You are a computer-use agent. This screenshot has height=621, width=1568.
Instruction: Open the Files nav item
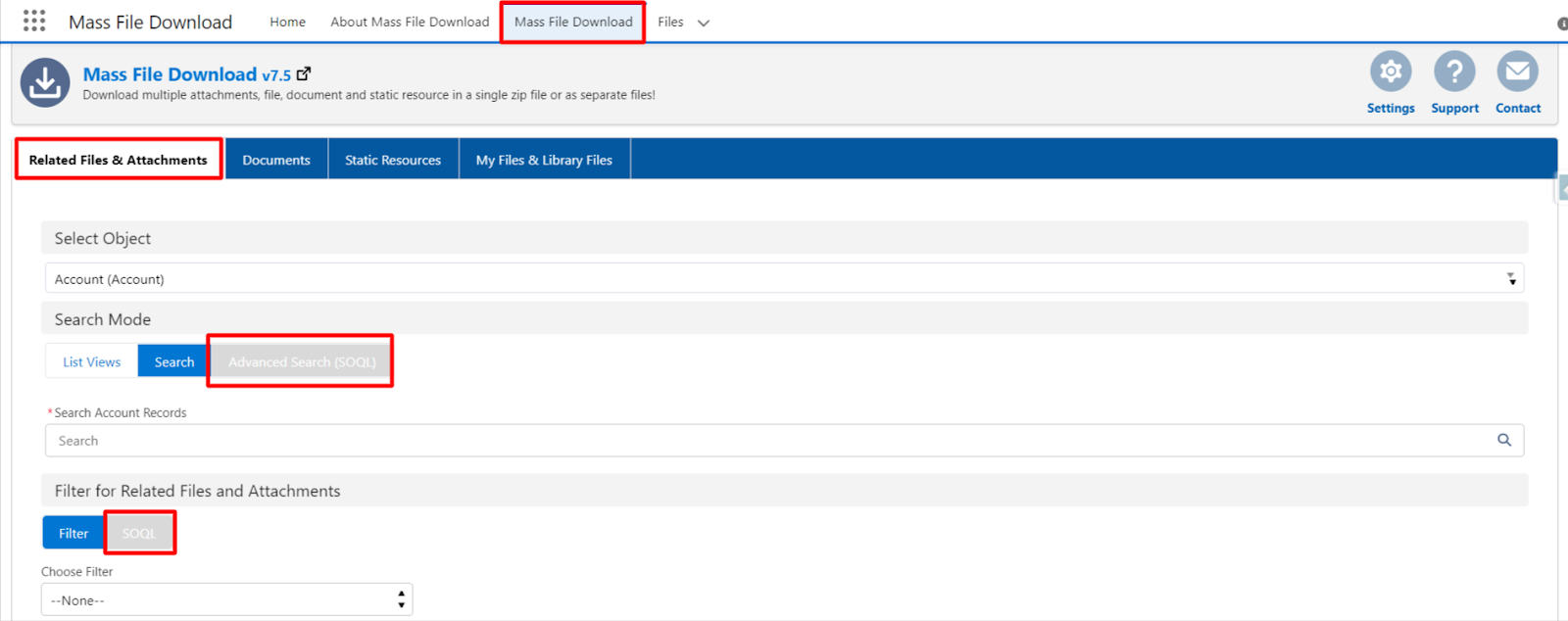pyautogui.click(x=670, y=22)
